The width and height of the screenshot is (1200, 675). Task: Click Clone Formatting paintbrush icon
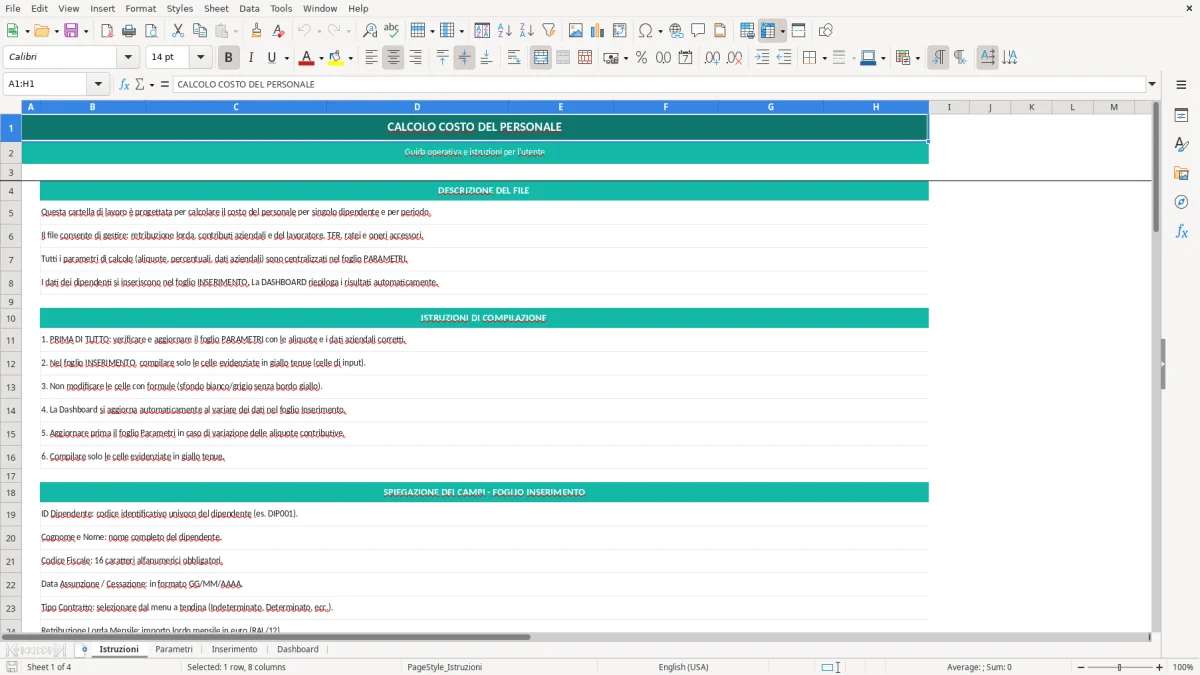point(257,31)
